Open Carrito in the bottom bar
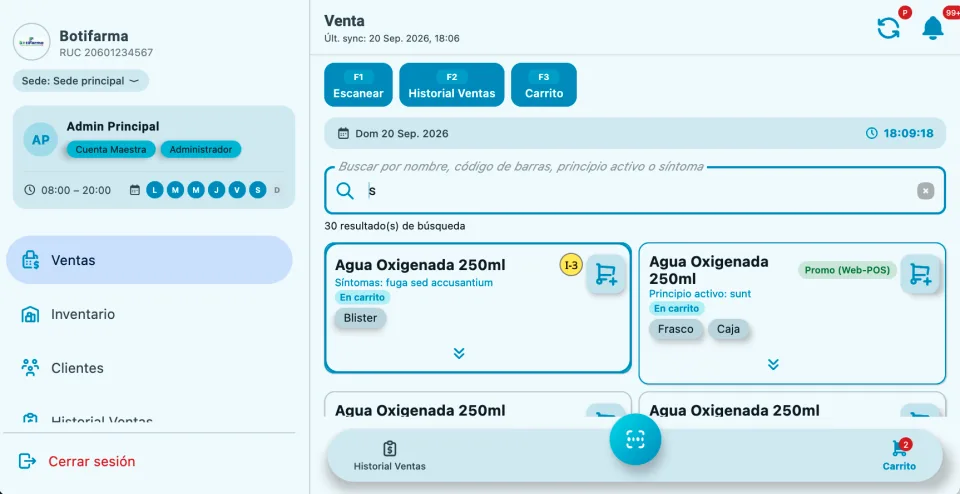 pos(899,455)
